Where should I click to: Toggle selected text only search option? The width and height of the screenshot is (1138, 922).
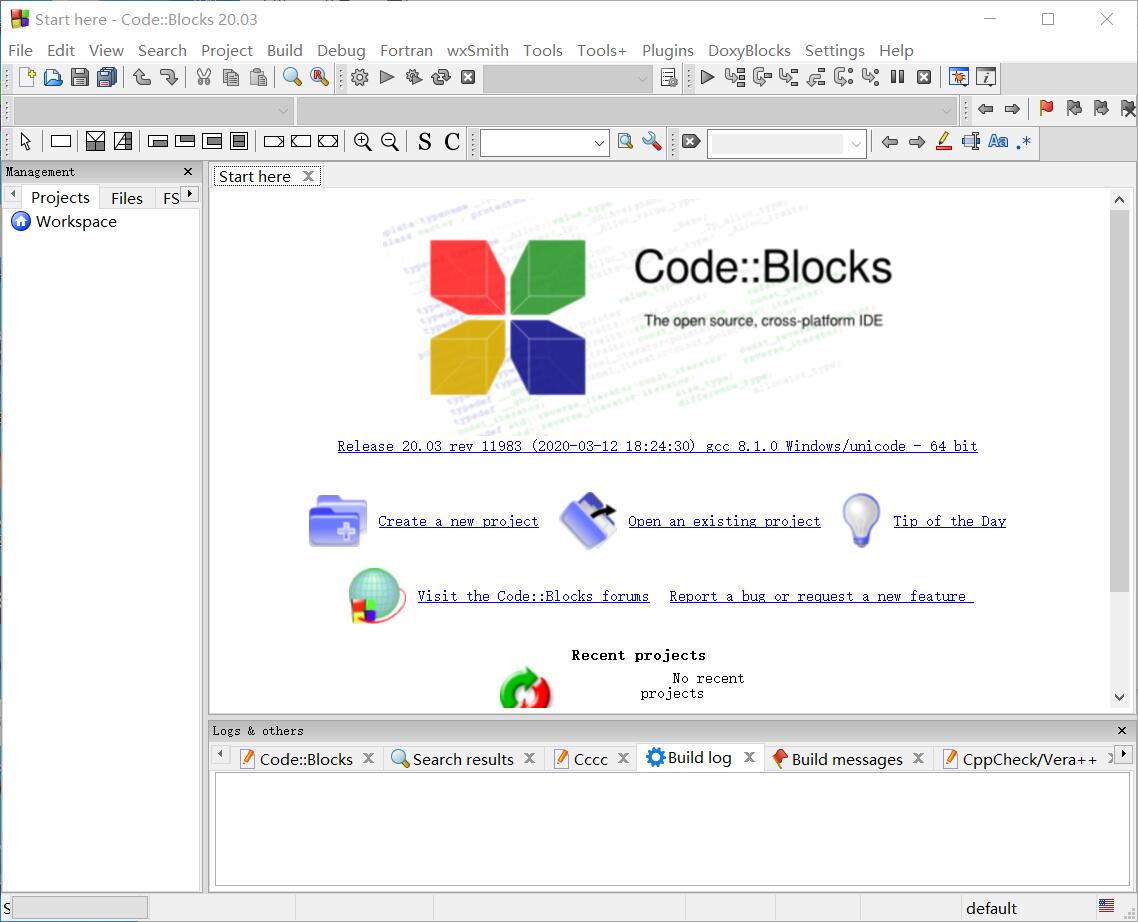[971, 142]
